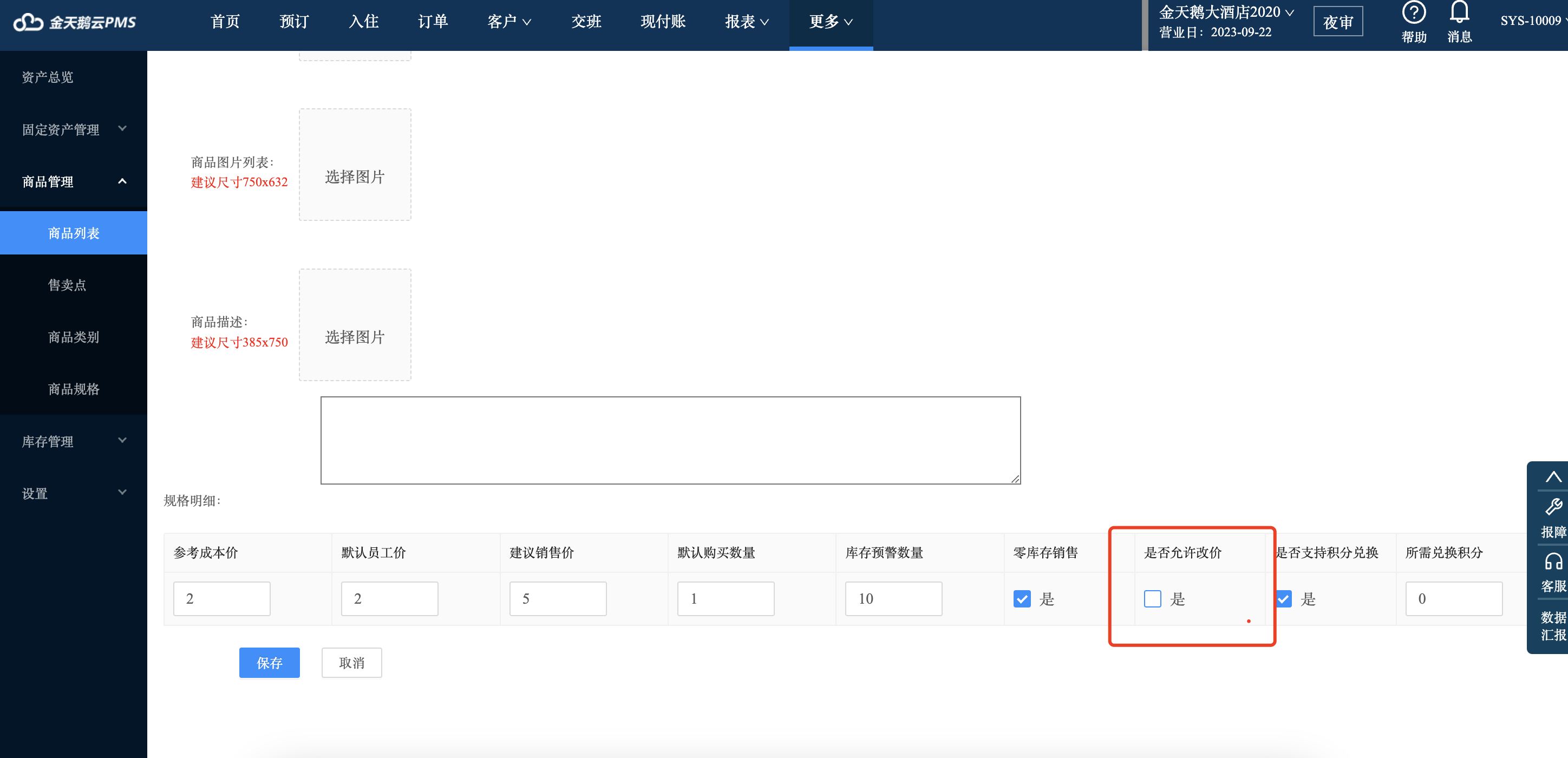Click the red 建议尺寸385x750 hint
The width and height of the screenshot is (1568, 758).
[239, 342]
